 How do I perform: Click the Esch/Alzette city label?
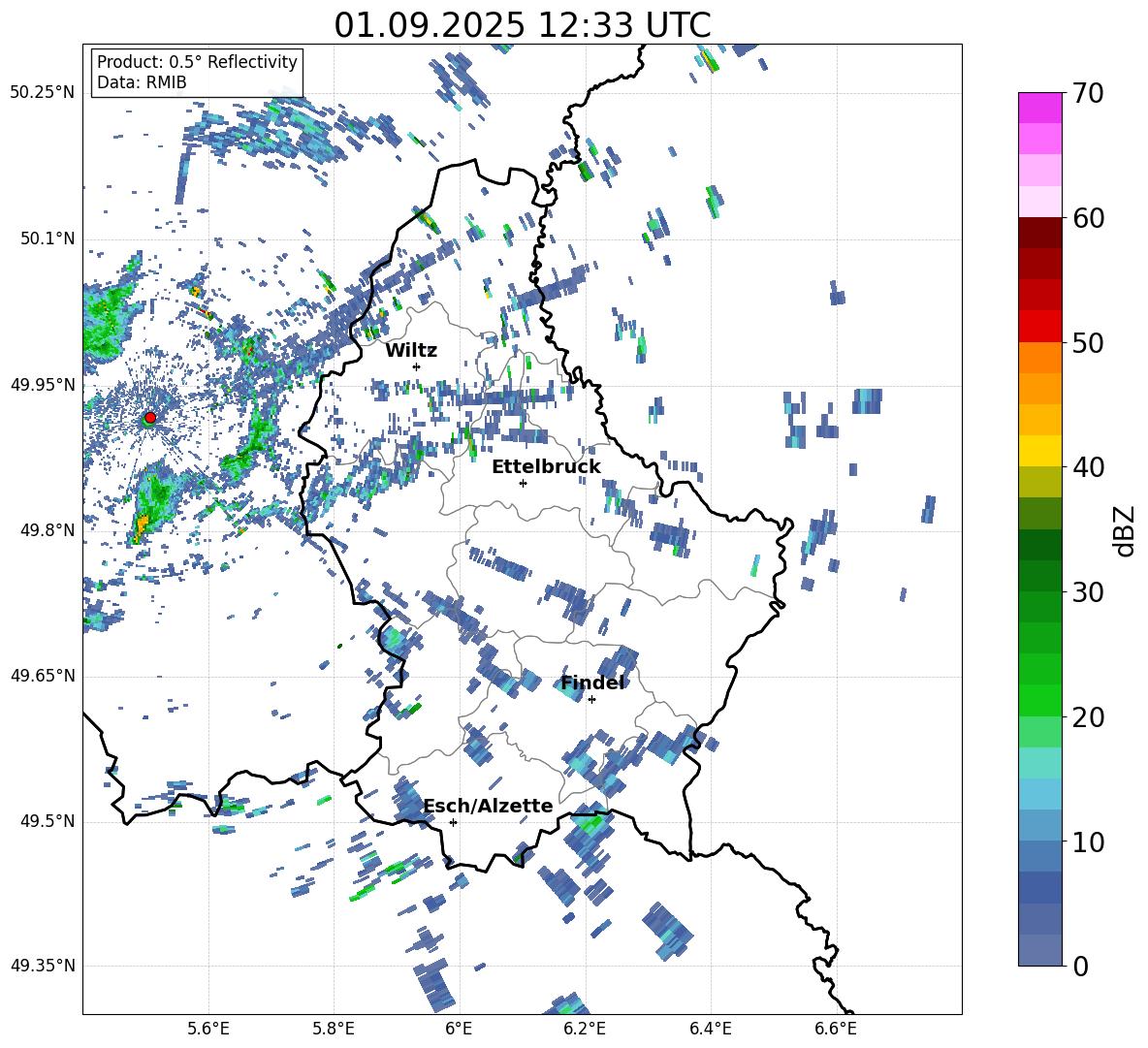(489, 806)
